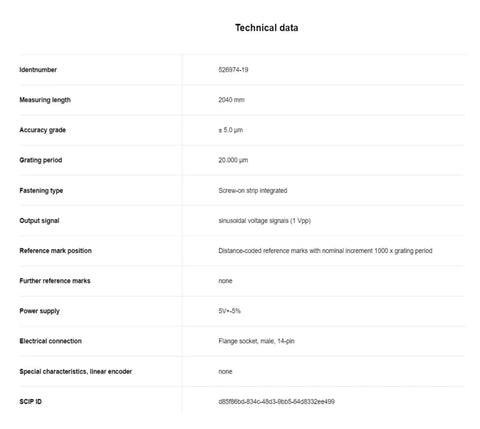This screenshot has height=429, width=480.
Task: Click the Identnumber row label
Action: [x=38, y=70]
